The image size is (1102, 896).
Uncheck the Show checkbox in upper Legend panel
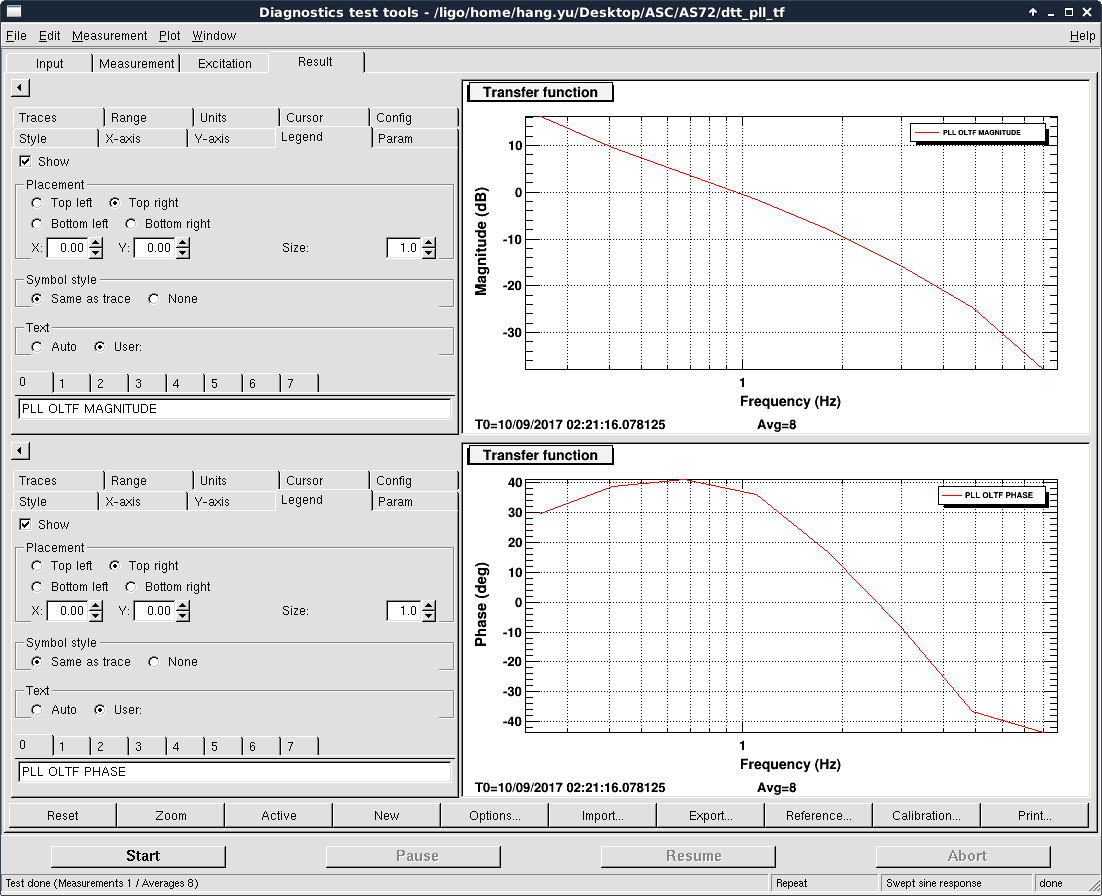[x=25, y=161]
